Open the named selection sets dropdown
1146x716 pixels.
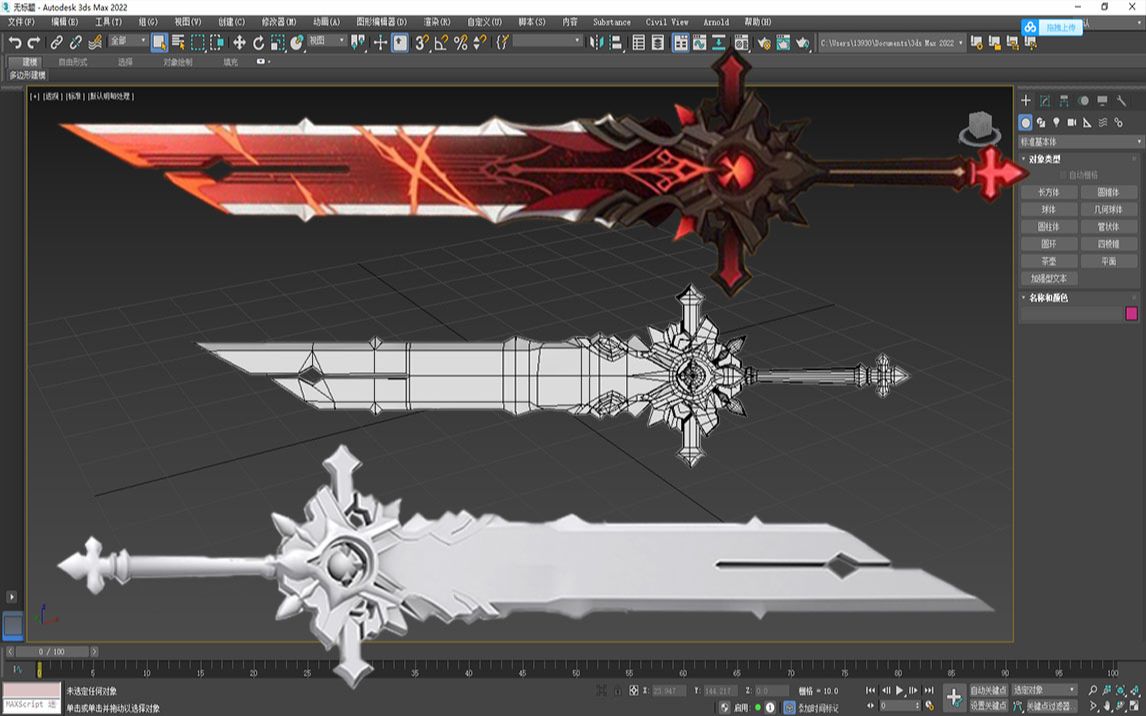click(547, 42)
